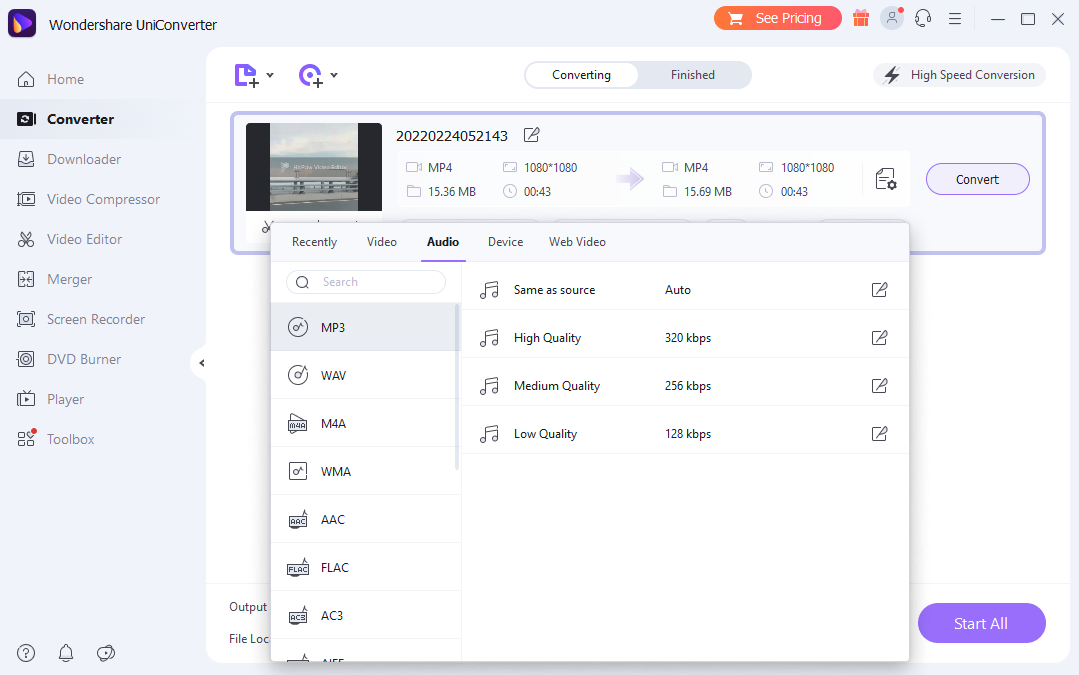Image resolution: width=1079 pixels, height=675 pixels.
Task: Click the format Search field
Action: [366, 282]
